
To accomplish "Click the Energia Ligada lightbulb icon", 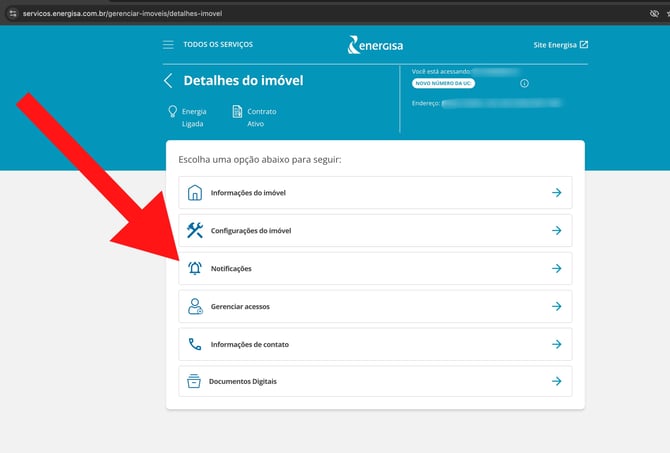I will coord(172,111).
